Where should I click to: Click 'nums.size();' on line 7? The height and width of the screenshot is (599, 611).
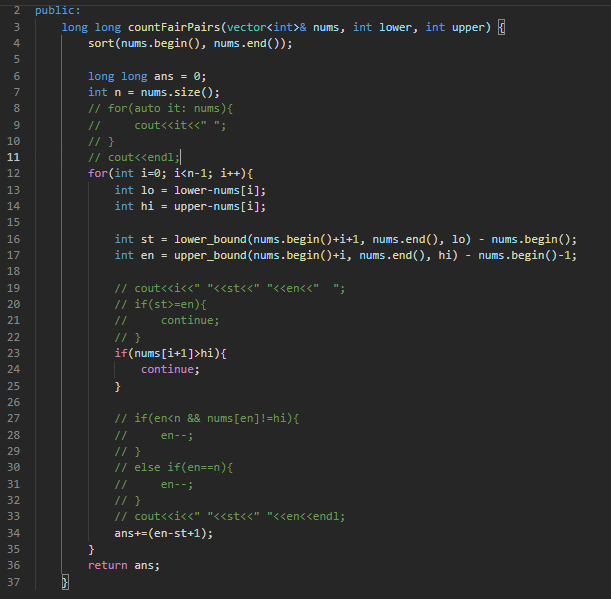pyautogui.click(x=180, y=92)
